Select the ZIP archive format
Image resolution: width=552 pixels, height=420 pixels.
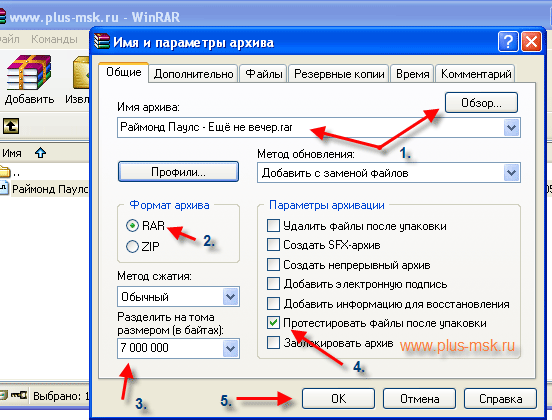coord(132,246)
